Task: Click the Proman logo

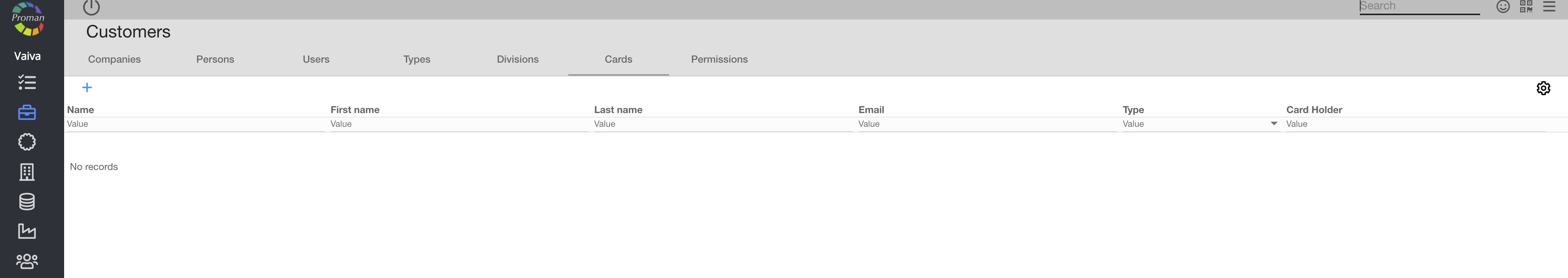Action: (27, 18)
